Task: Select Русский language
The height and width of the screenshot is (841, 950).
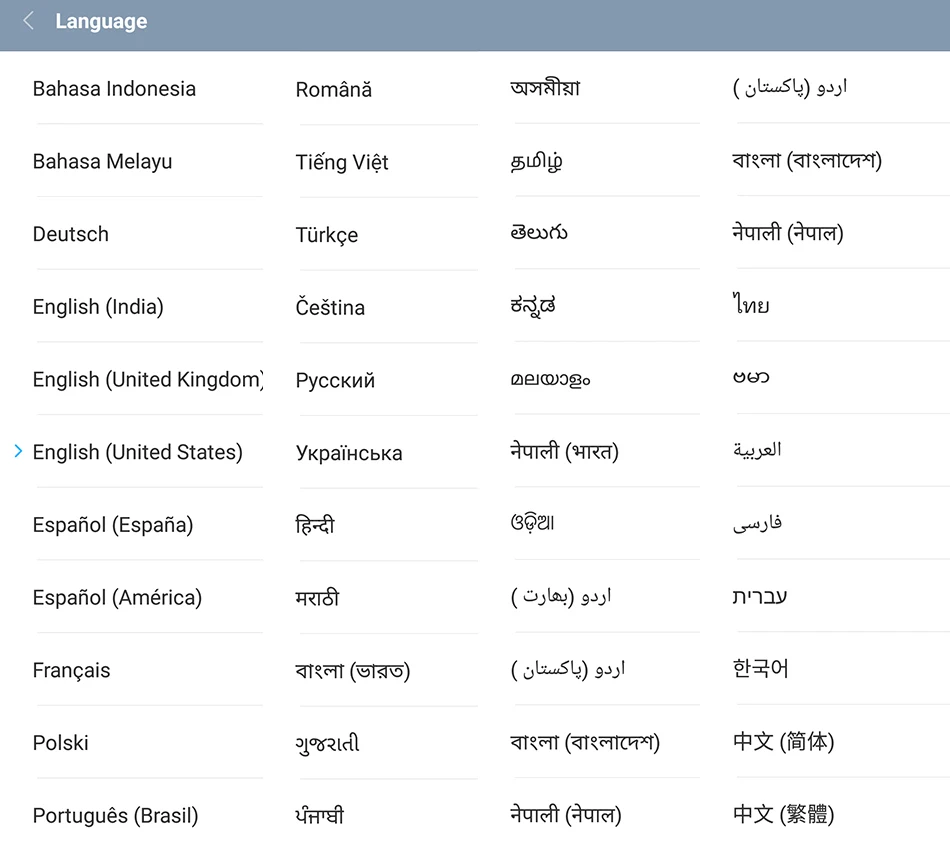Action: (x=335, y=380)
